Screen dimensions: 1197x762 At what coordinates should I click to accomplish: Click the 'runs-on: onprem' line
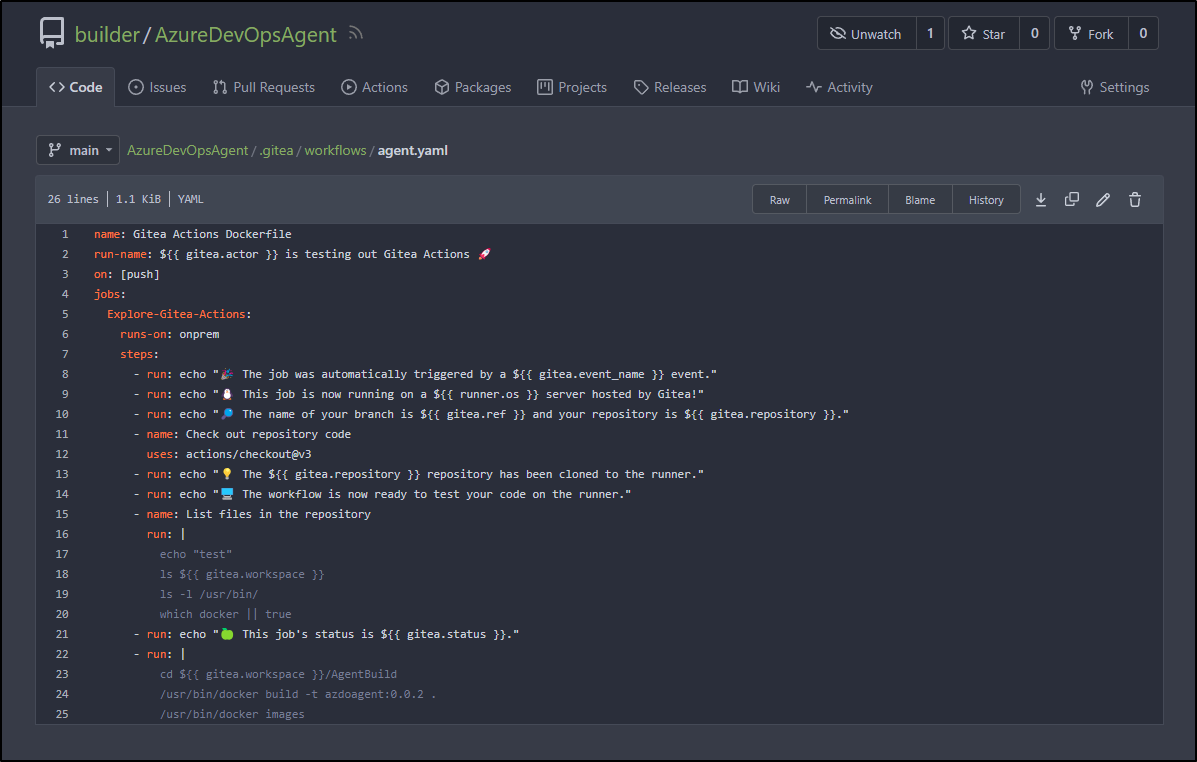tap(169, 334)
